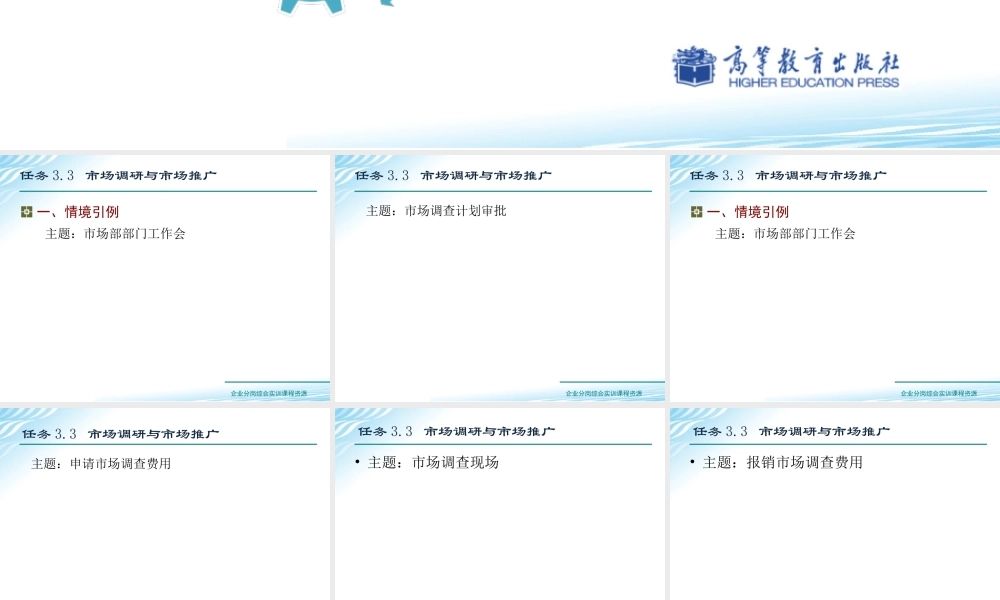Click 一、情境引例 heading on first slide
The width and height of the screenshot is (1000, 600).
tap(80, 211)
